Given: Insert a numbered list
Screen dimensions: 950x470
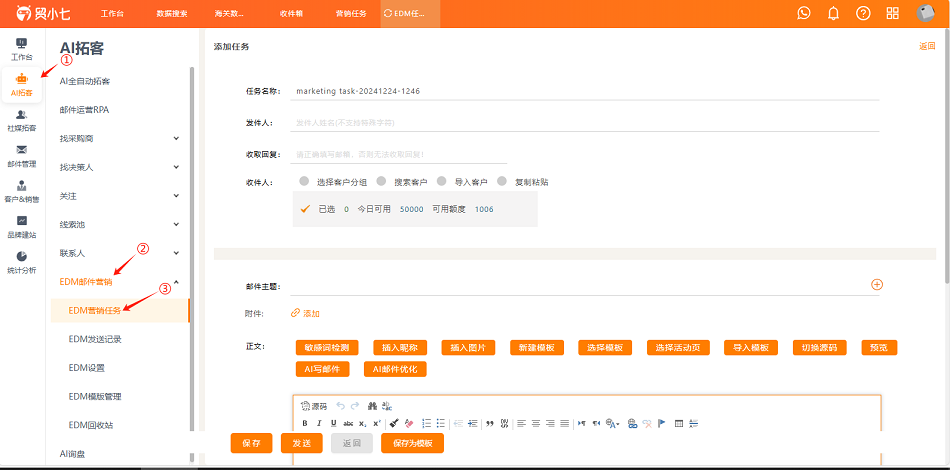Looking at the screenshot, I should 427,423.
